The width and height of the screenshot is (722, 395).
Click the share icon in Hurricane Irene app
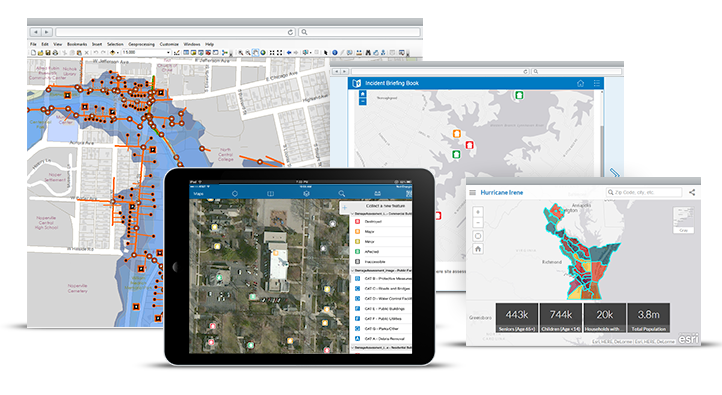[x=692, y=192]
